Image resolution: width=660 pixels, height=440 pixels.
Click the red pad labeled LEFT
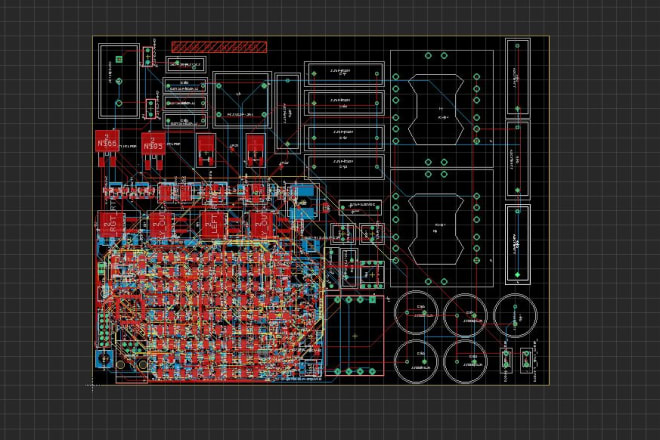click(x=214, y=224)
